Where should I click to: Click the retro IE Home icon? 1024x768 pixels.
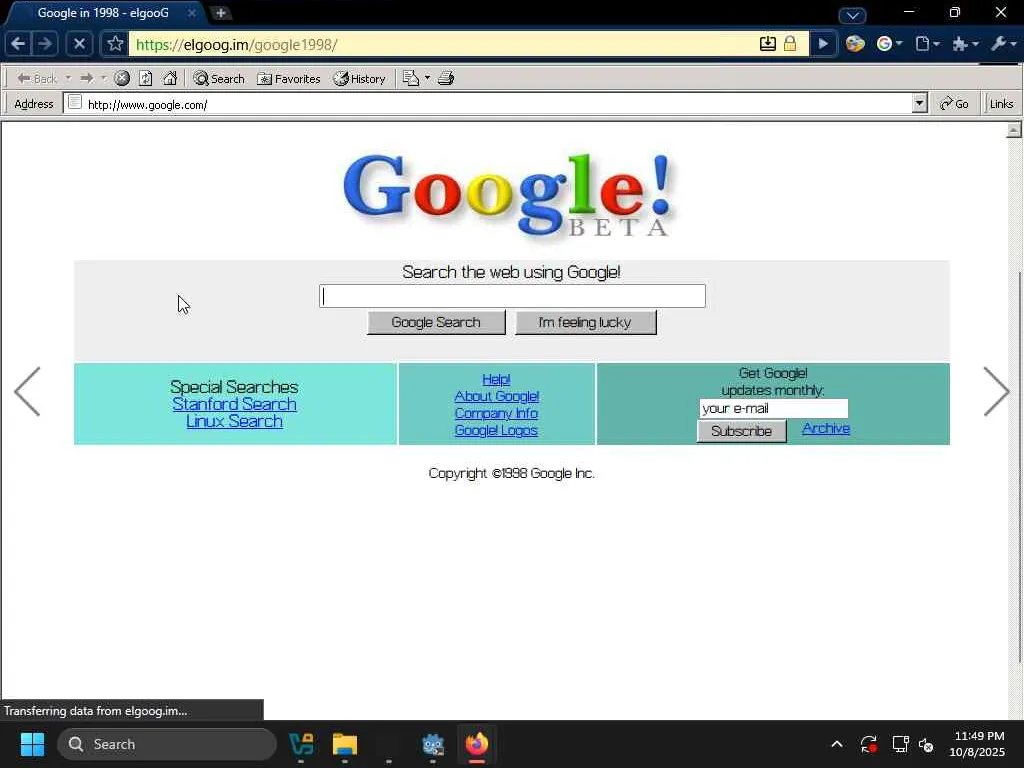[x=170, y=78]
